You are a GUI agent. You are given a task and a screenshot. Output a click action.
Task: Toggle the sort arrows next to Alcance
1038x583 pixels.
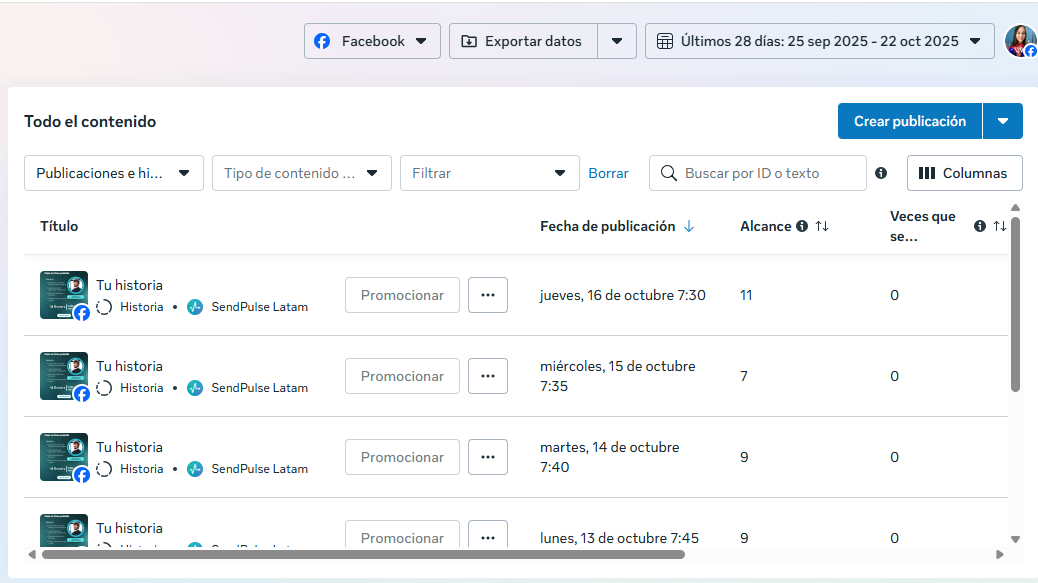821,226
